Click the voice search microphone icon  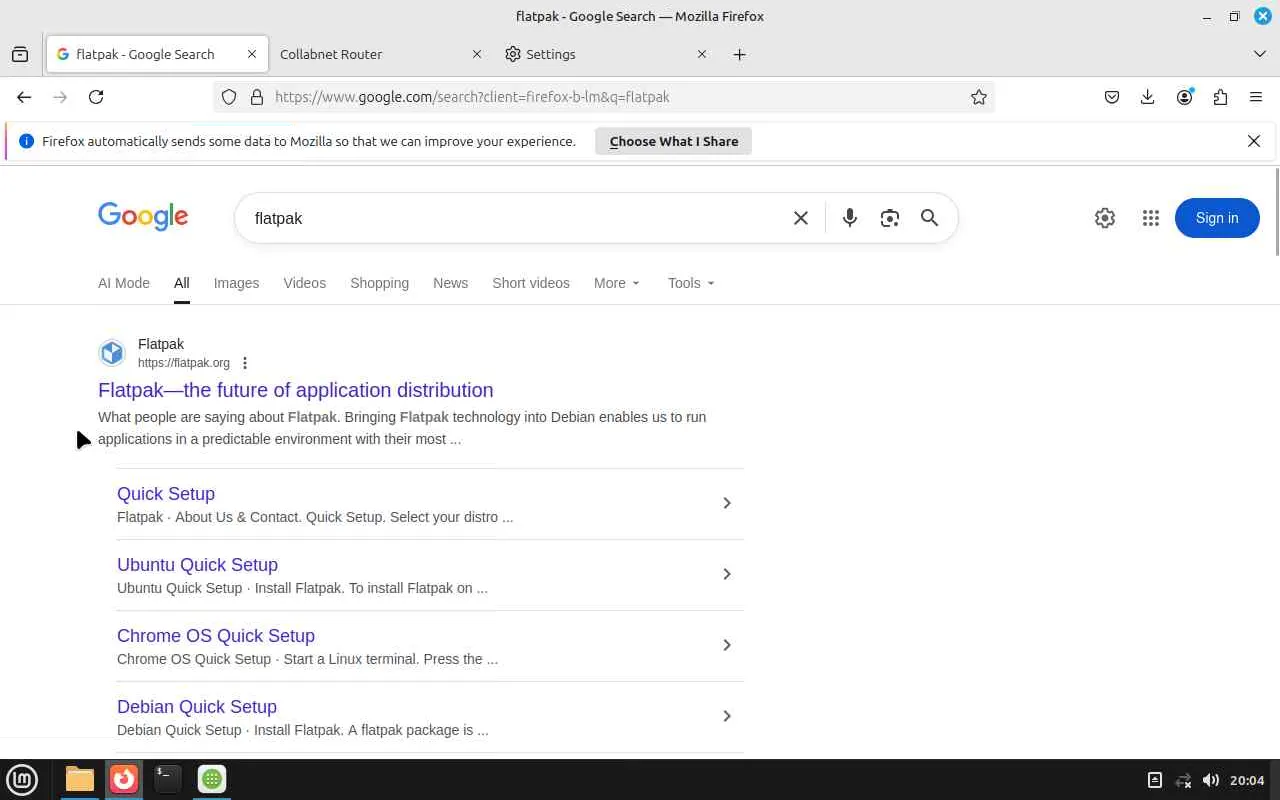click(849, 218)
